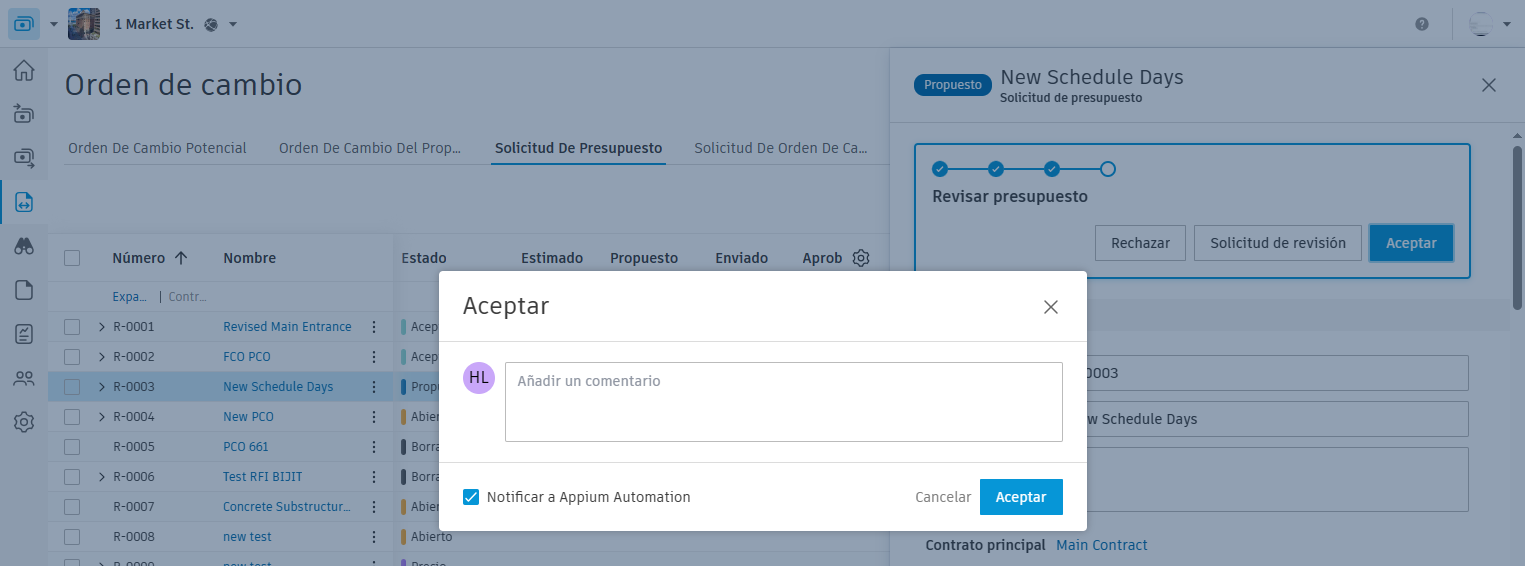This screenshot has width=1525, height=566.
Task: Click the final Revisar presupuesto step circle
Action: pos(1108,169)
